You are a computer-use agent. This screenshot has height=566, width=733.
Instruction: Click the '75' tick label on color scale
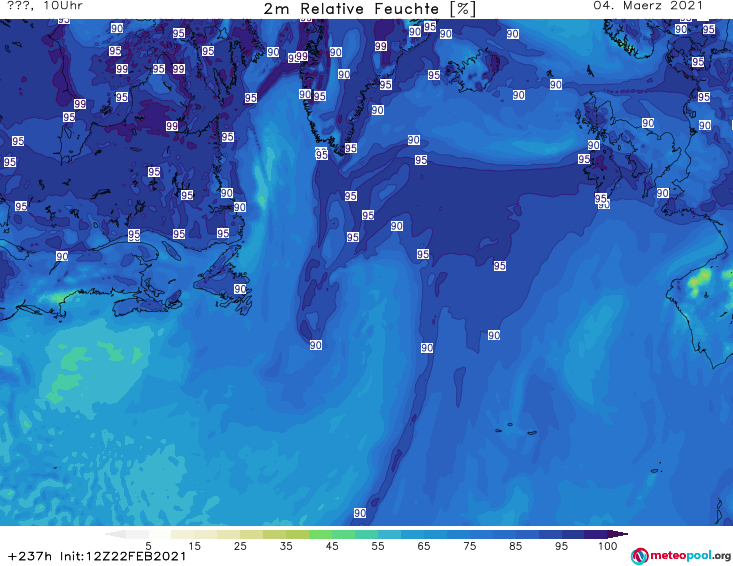pos(469,546)
